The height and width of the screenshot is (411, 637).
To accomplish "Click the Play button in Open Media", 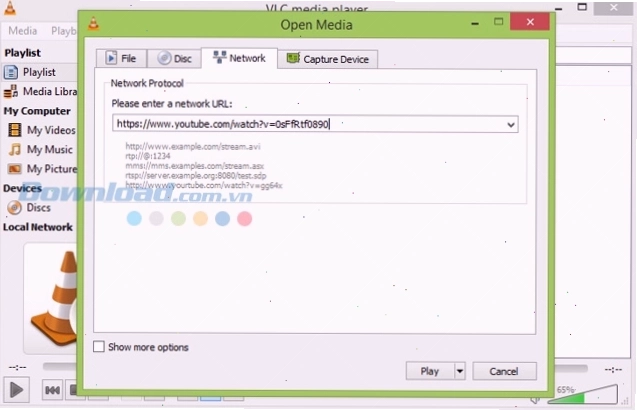I will [430, 371].
